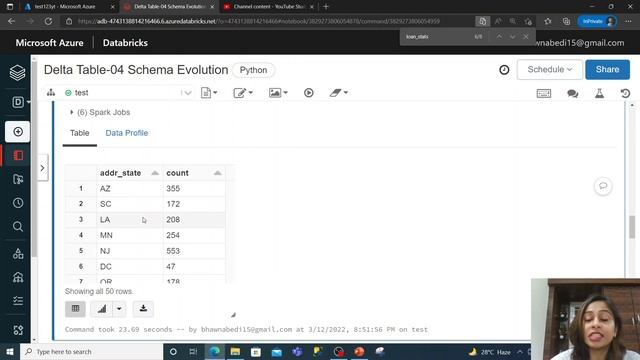
Task: Close the find-in-page bar
Action: pos(526,37)
